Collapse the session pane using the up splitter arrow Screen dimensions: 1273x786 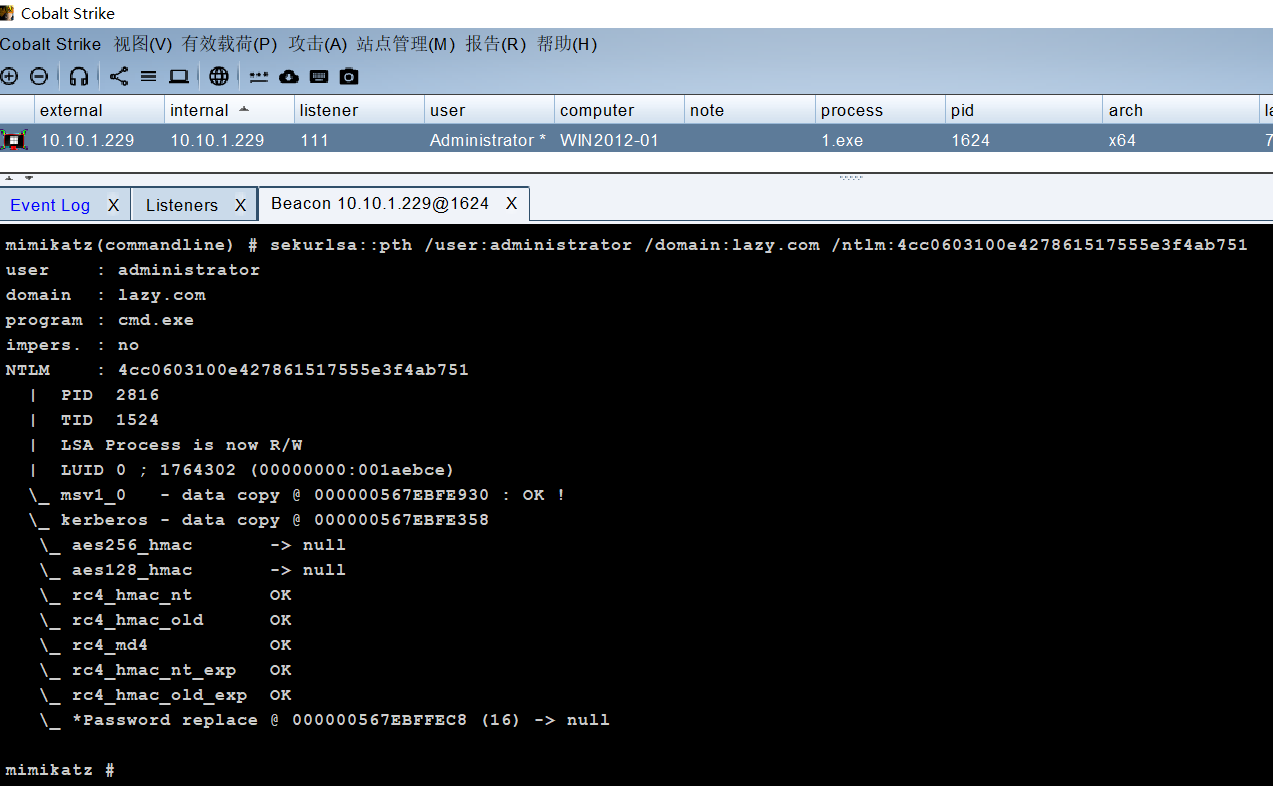tap(11, 178)
